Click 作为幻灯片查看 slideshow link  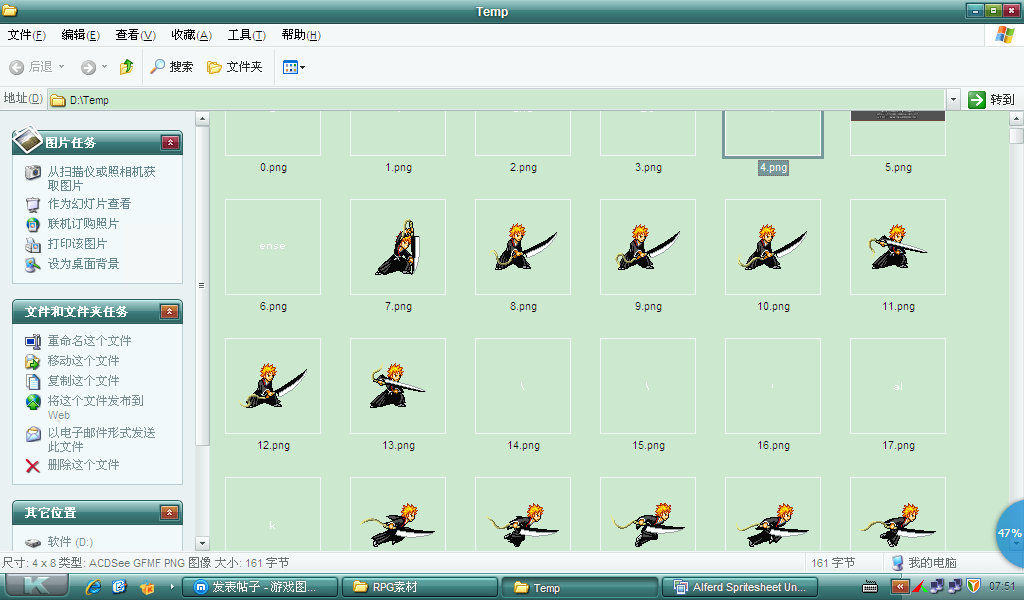89,204
